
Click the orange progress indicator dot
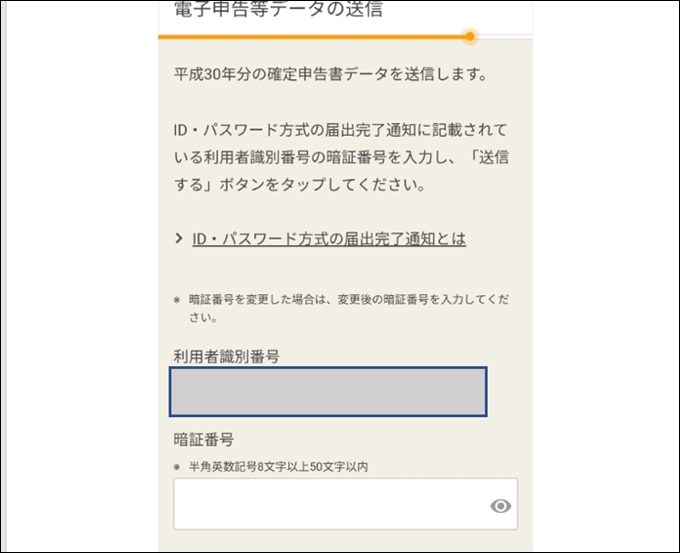click(x=470, y=36)
